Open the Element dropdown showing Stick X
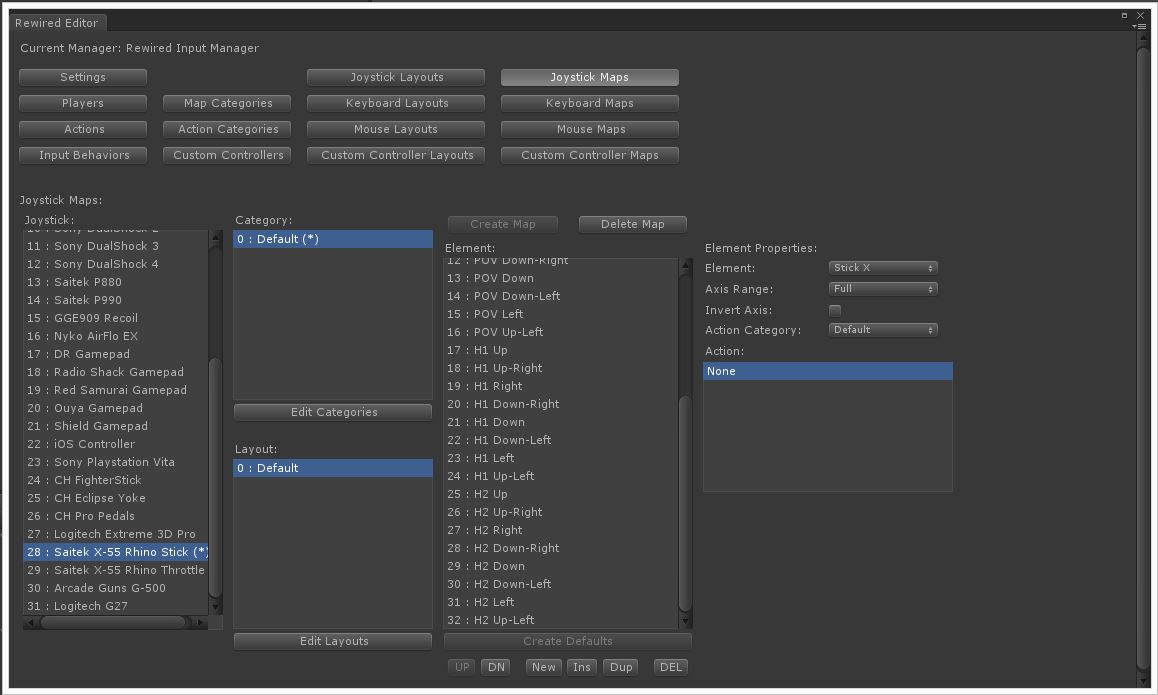 882,267
